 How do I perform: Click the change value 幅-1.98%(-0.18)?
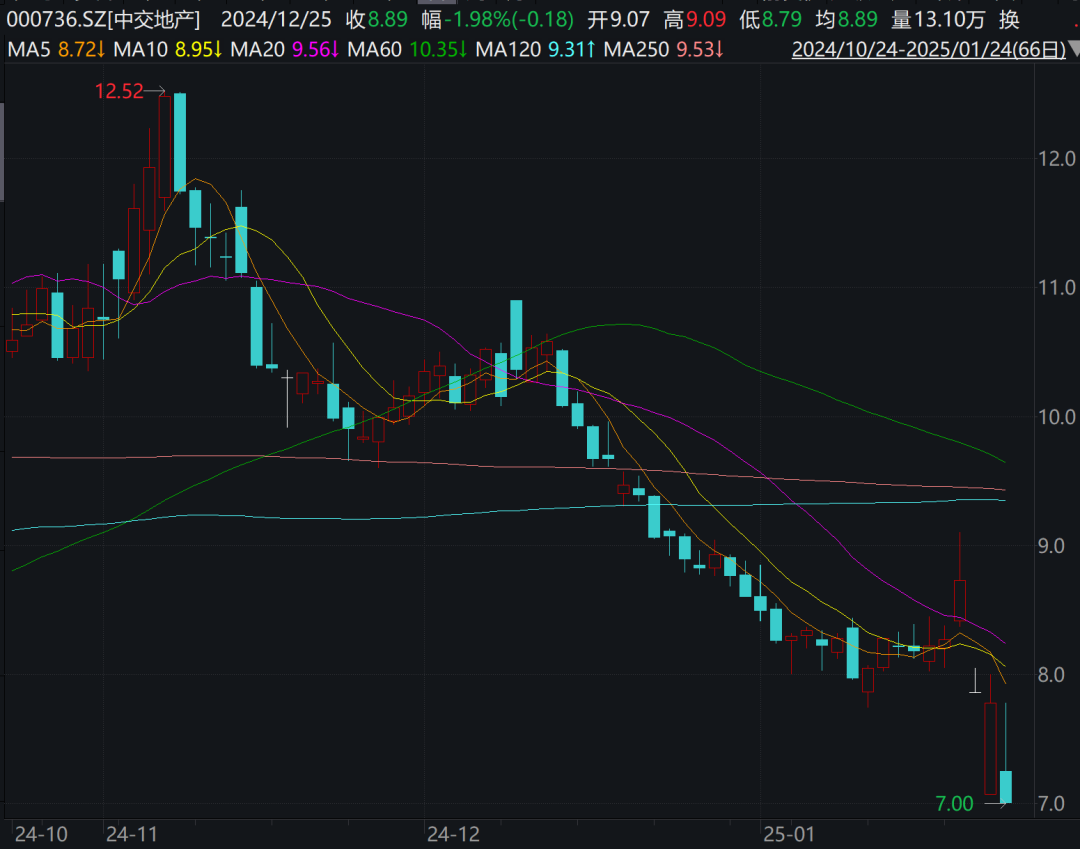pos(497,19)
